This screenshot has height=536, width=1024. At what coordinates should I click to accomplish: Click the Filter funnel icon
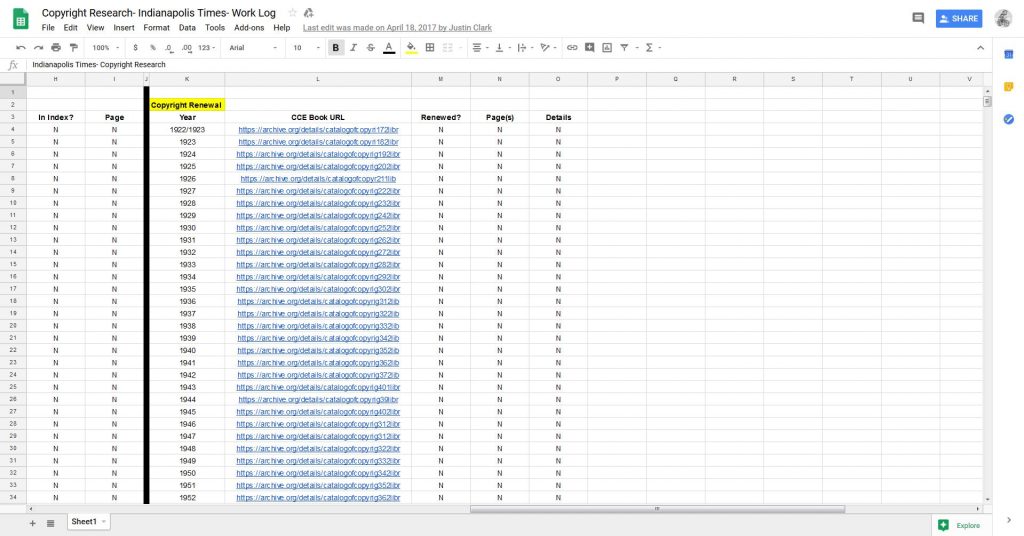[x=624, y=48]
